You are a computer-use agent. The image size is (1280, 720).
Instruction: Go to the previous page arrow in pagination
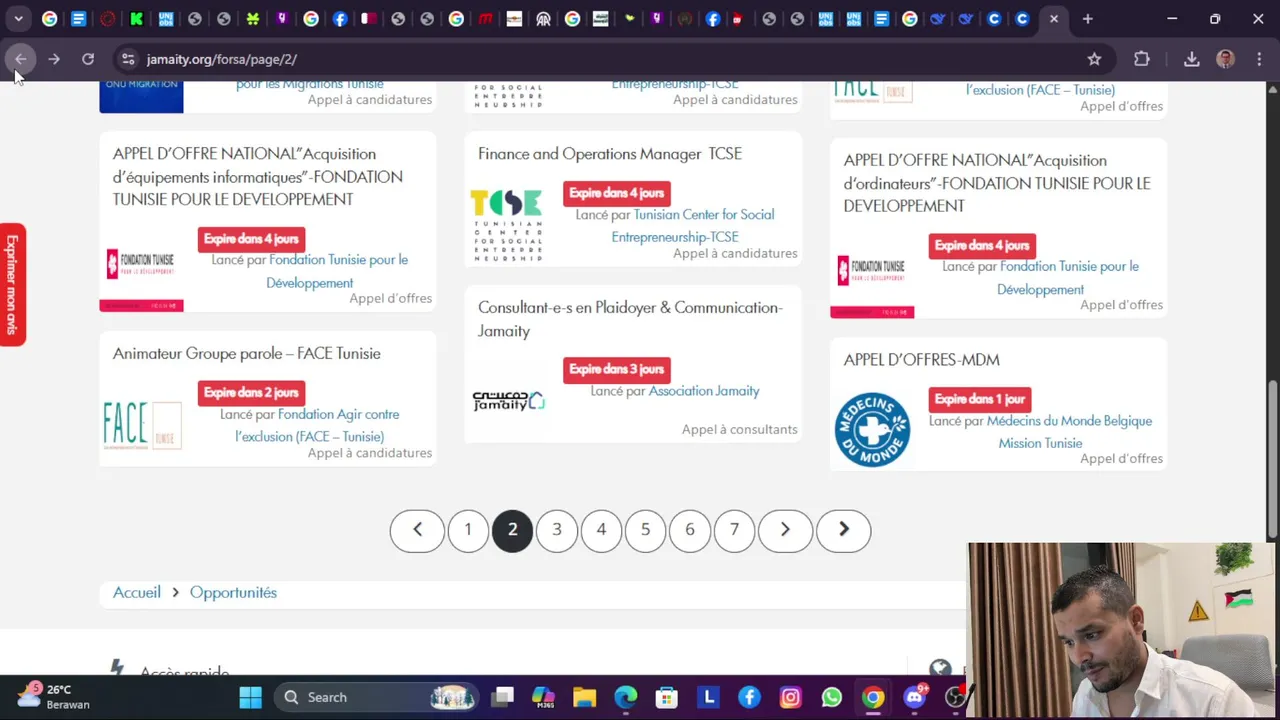pos(417,530)
